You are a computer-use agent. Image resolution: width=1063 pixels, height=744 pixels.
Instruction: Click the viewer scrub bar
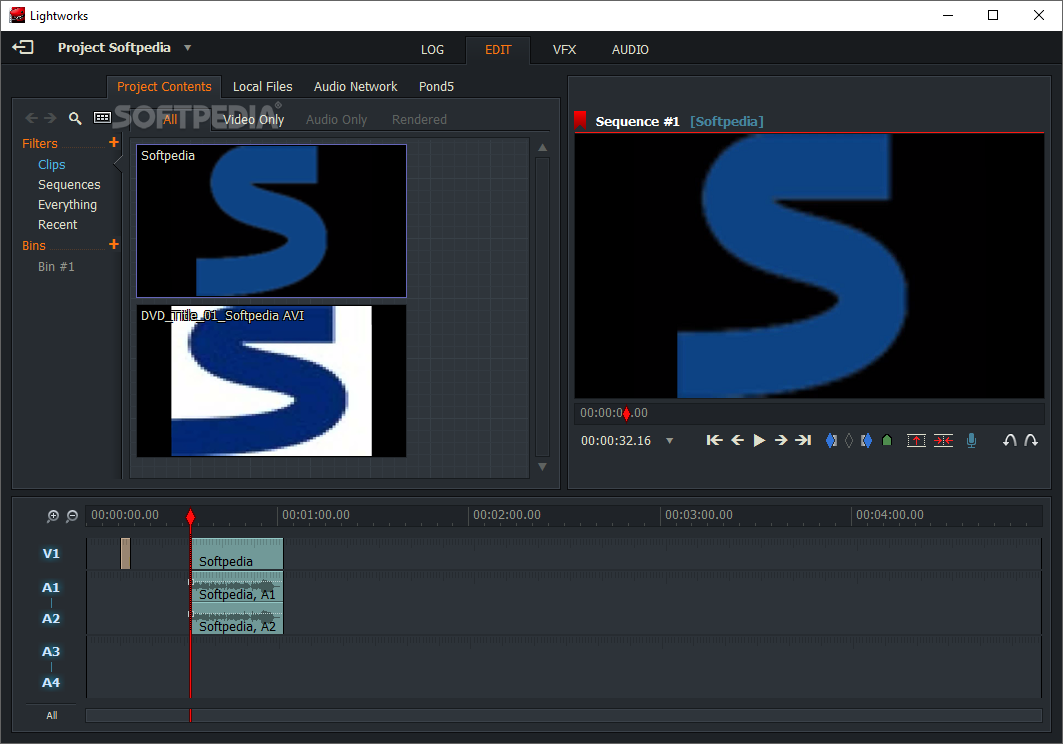pyautogui.click(x=809, y=413)
